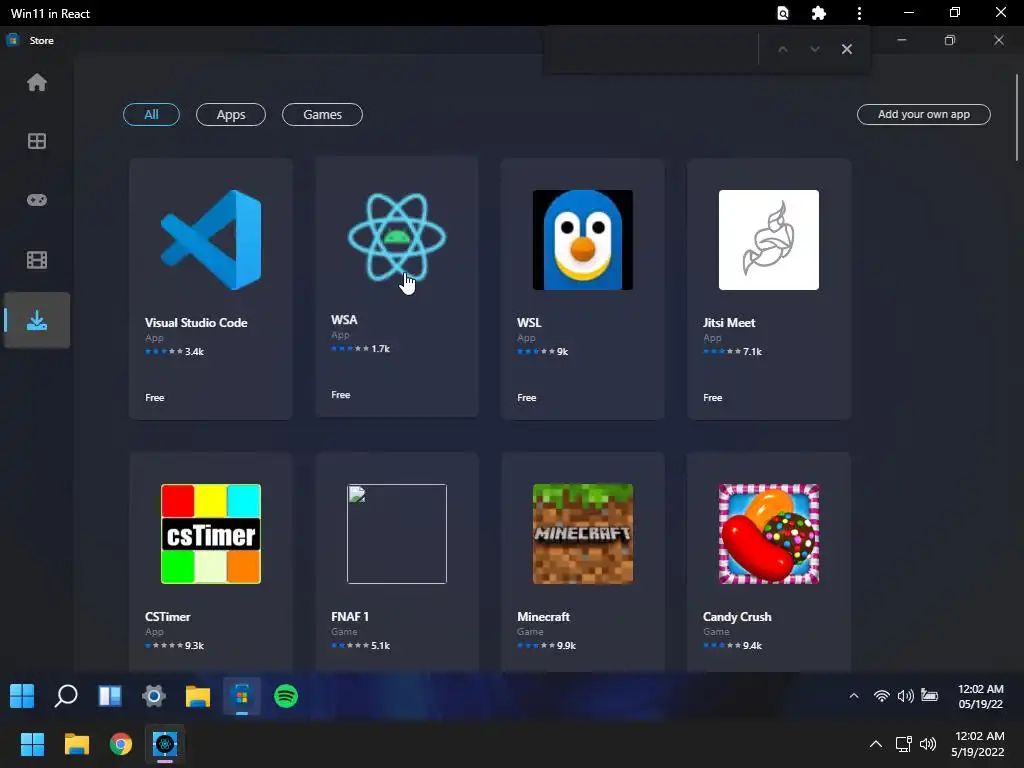
Task: Open File Explorer on the host taskbar
Action: coord(76,744)
